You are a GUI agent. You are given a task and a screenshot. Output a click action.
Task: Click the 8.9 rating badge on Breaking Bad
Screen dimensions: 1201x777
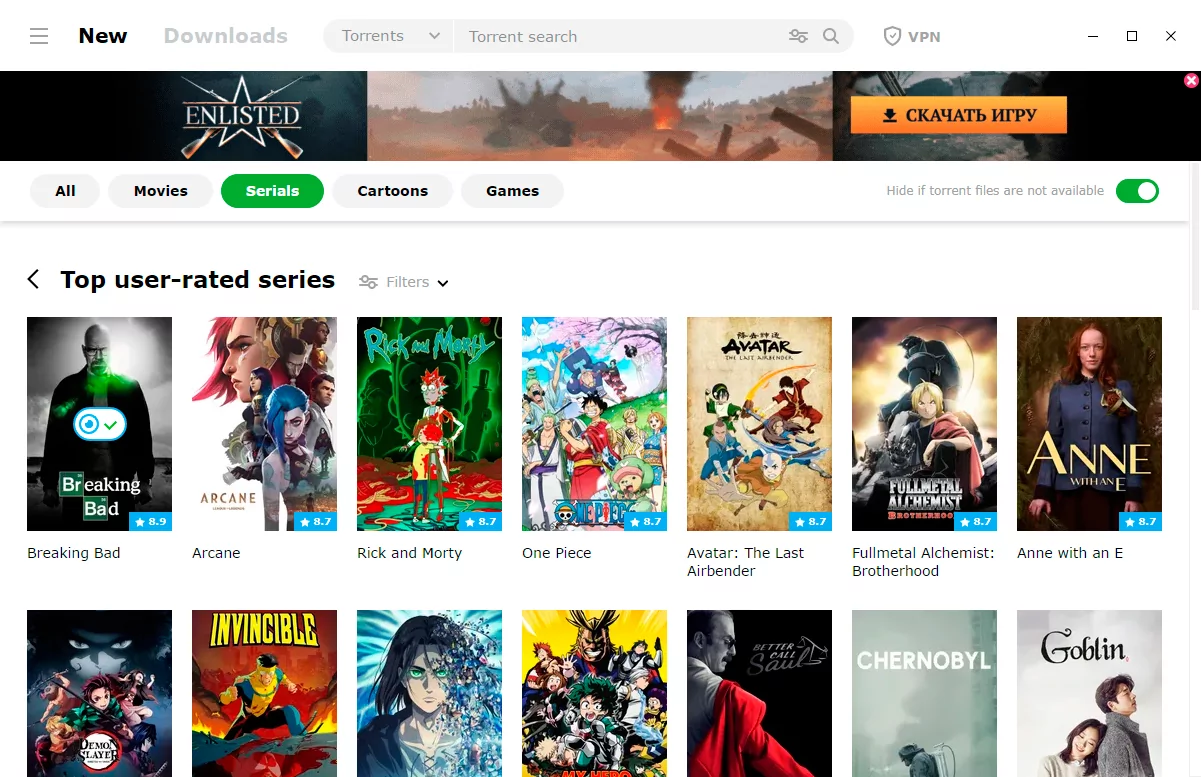pos(151,521)
